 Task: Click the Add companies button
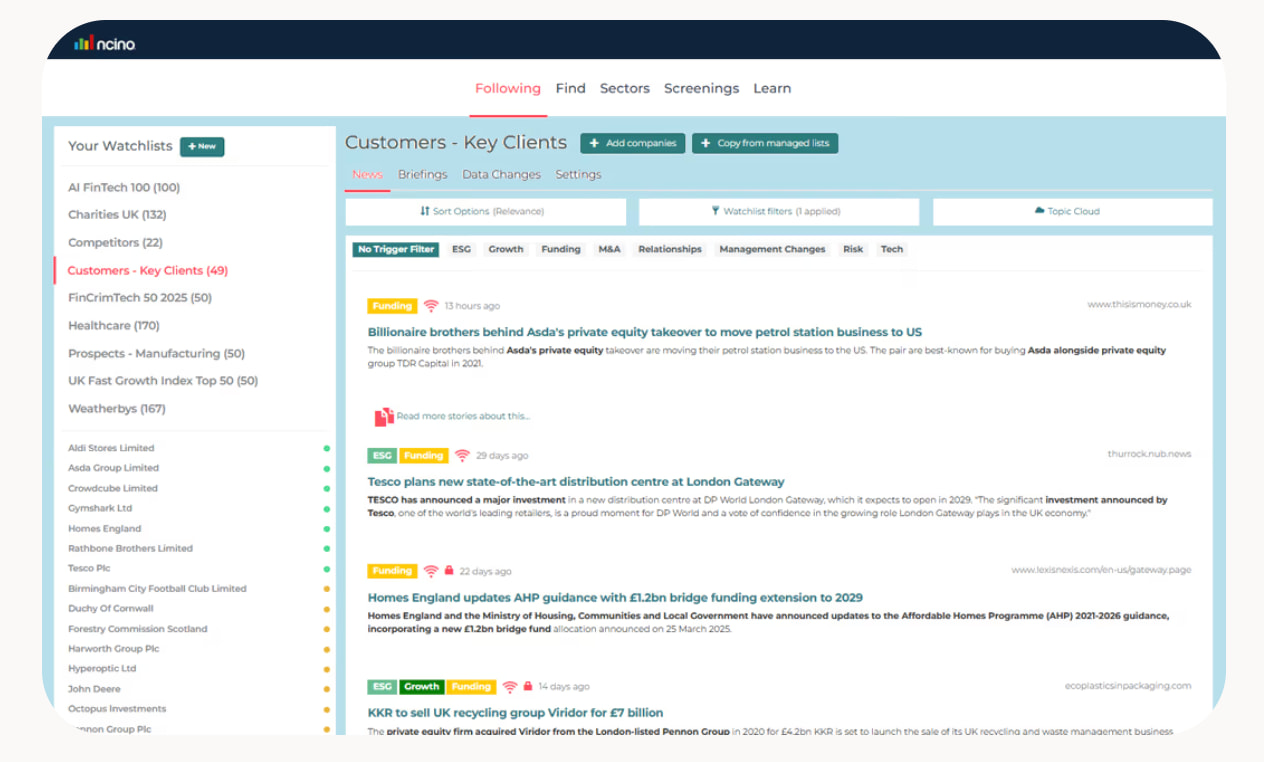click(633, 143)
